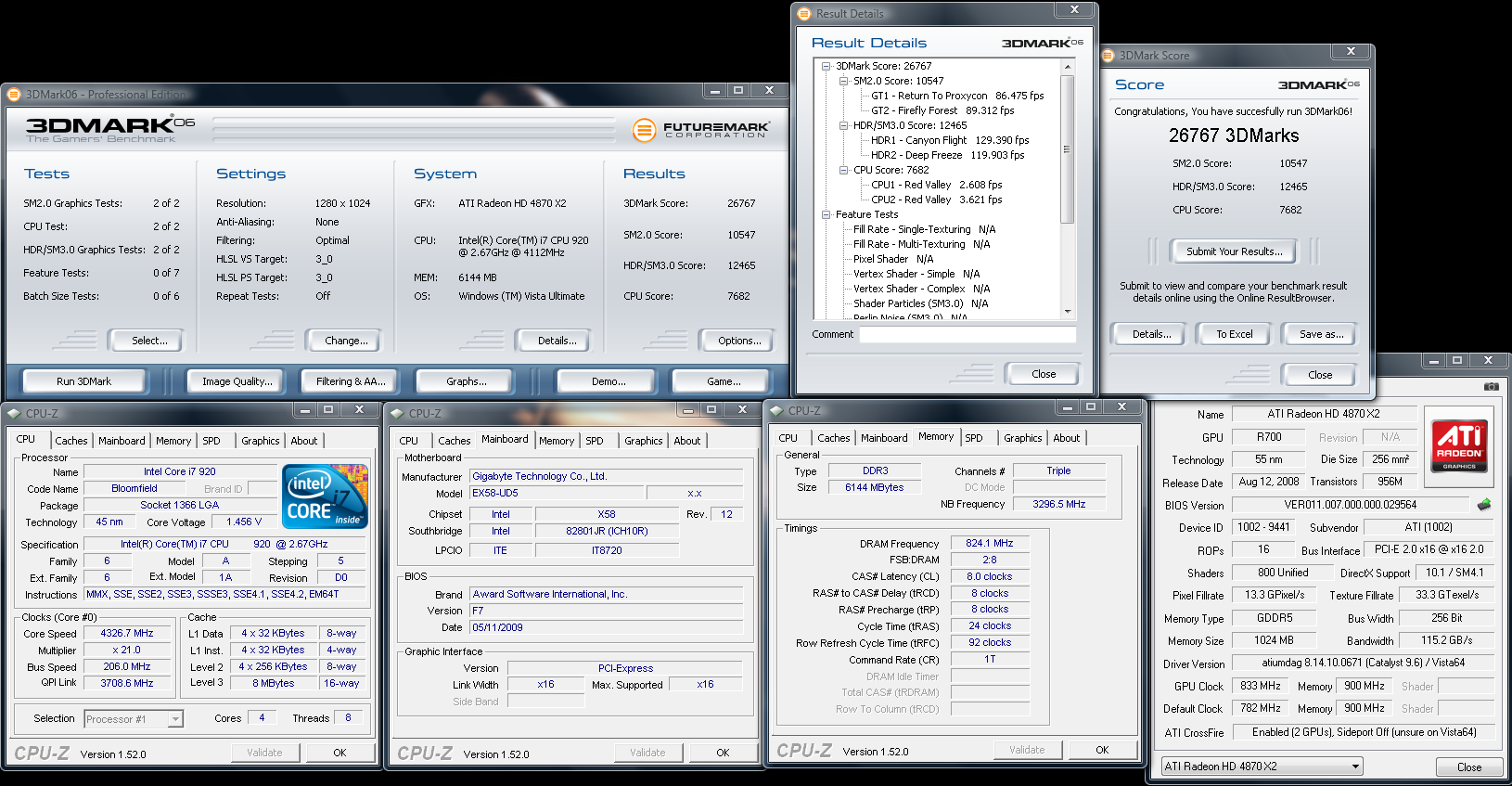
Task: Click the Intel Core i7 inside logo
Action: coord(325,496)
